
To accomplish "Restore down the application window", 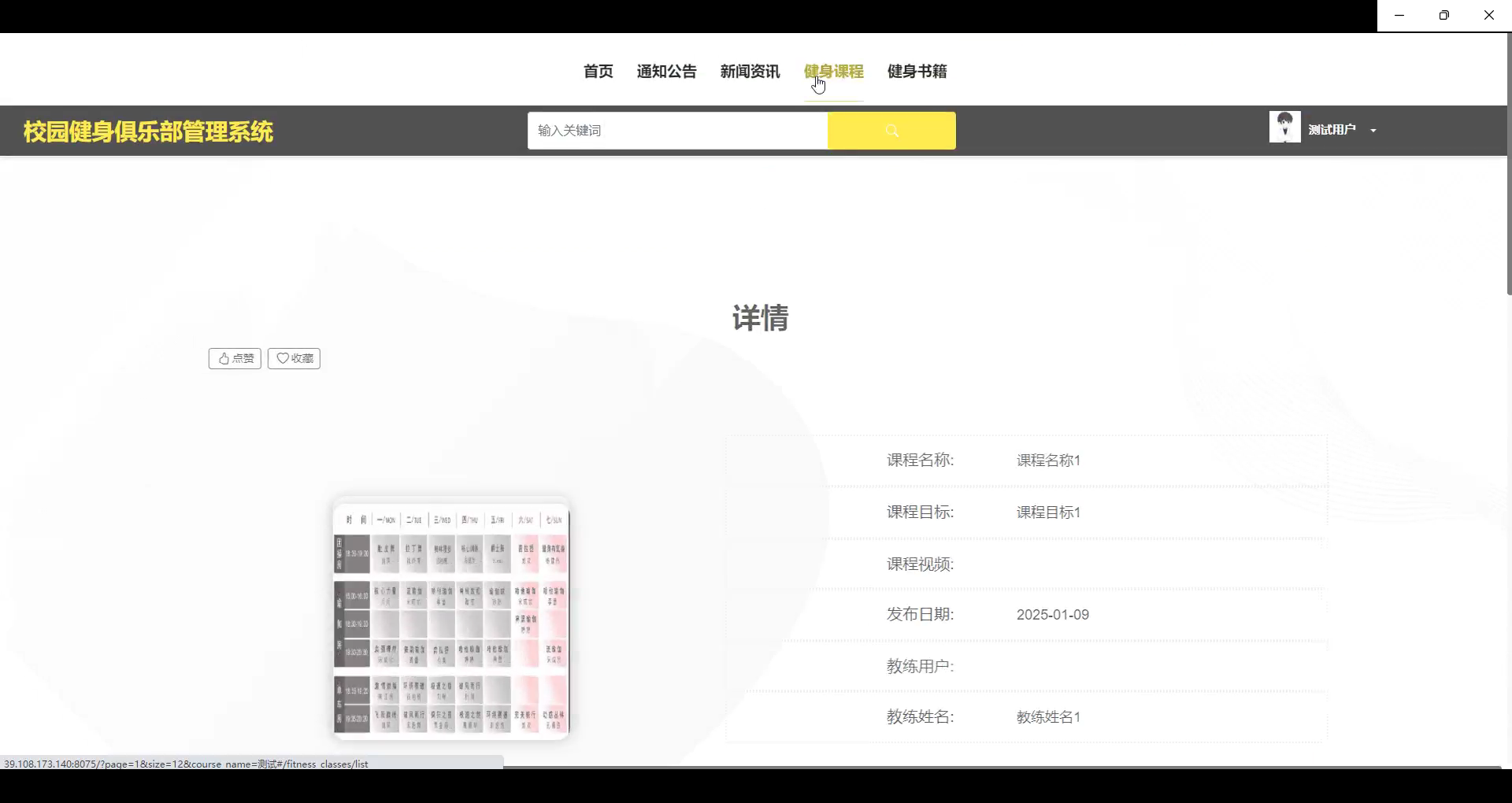I will click(x=1444, y=15).
